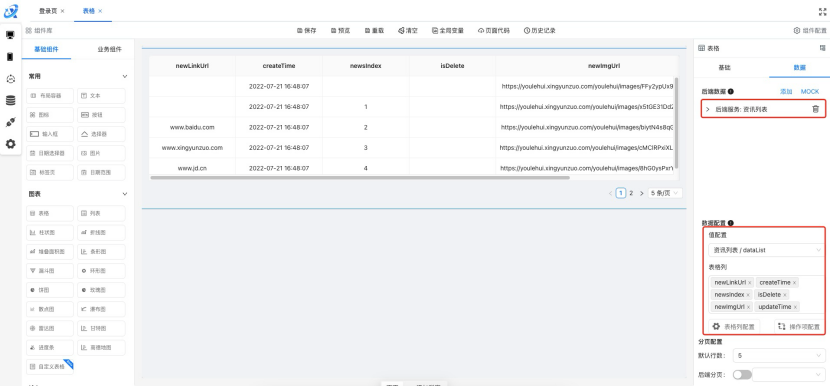Image resolution: width=830 pixels, height=386 pixels.
Task: Open the database icon in left sidebar
Action: 10,101
